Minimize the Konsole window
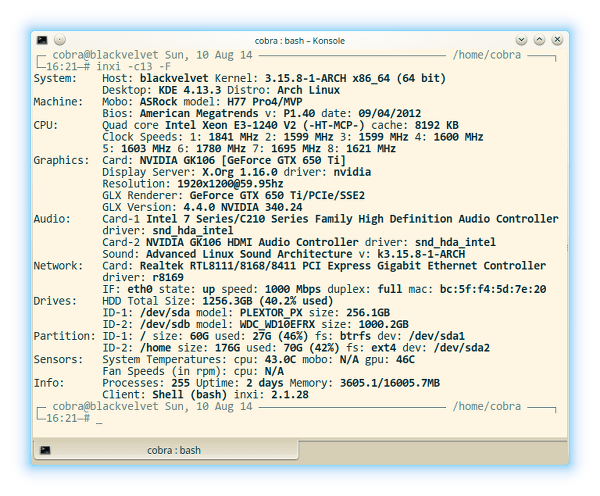Viewport: 600px width, 496px height. 521,40
